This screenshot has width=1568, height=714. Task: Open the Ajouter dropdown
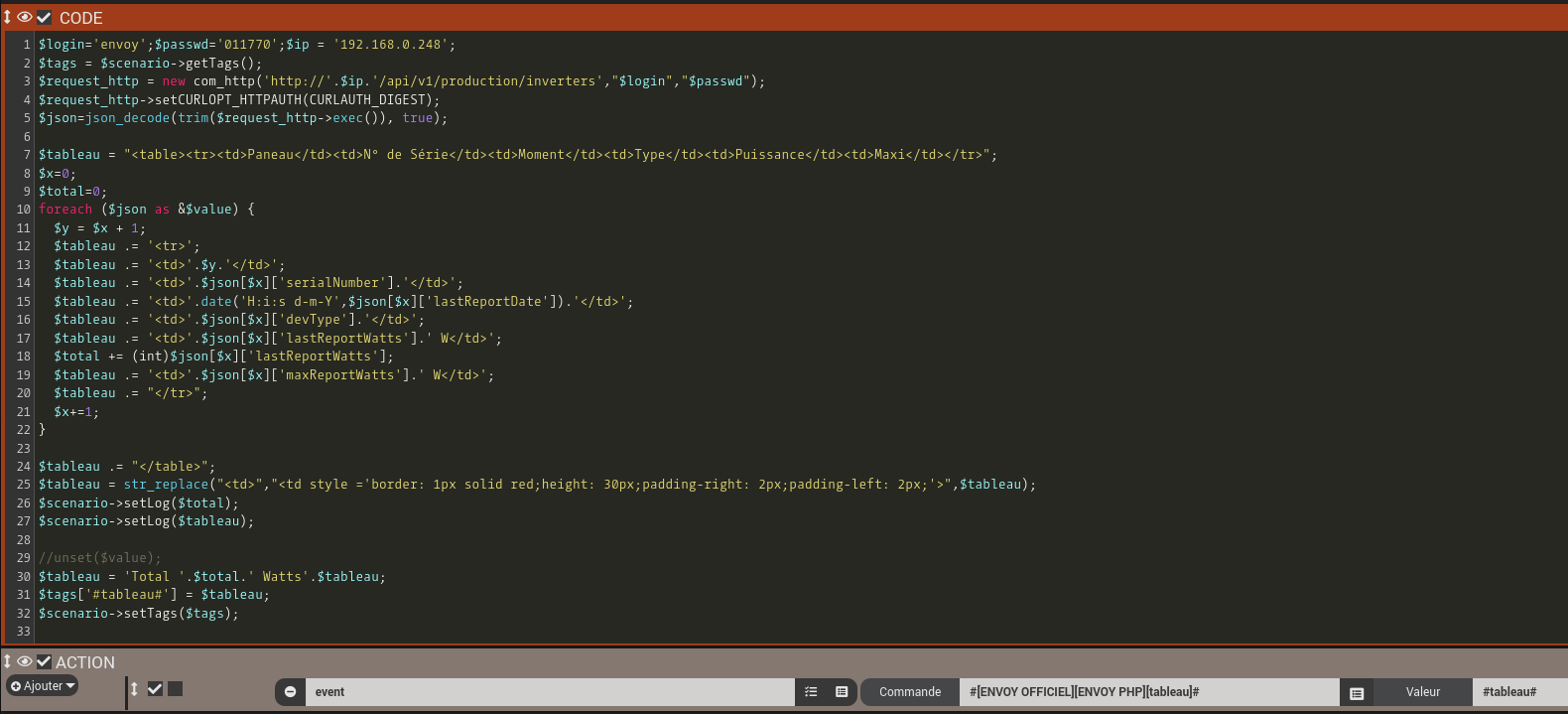[x=43, y=686]
